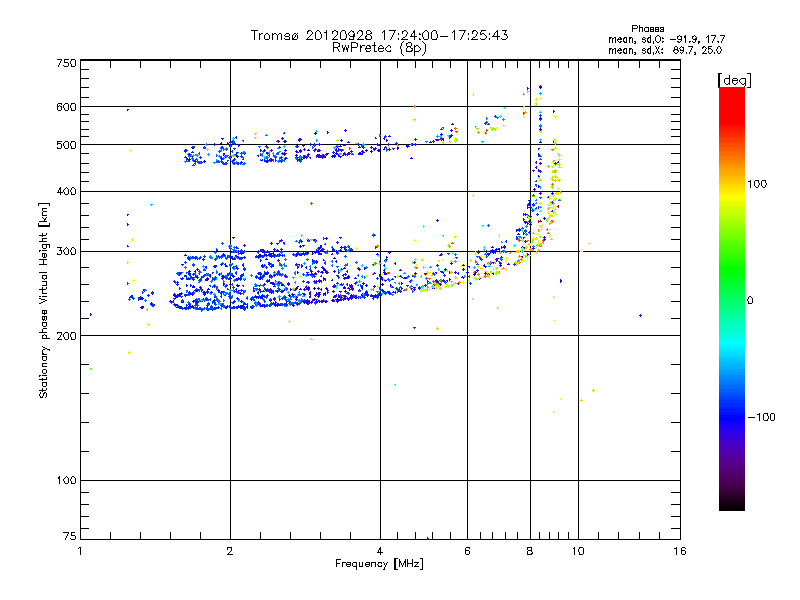
Task: Click the x-axis tick label '4'
Action: (380, 551)
